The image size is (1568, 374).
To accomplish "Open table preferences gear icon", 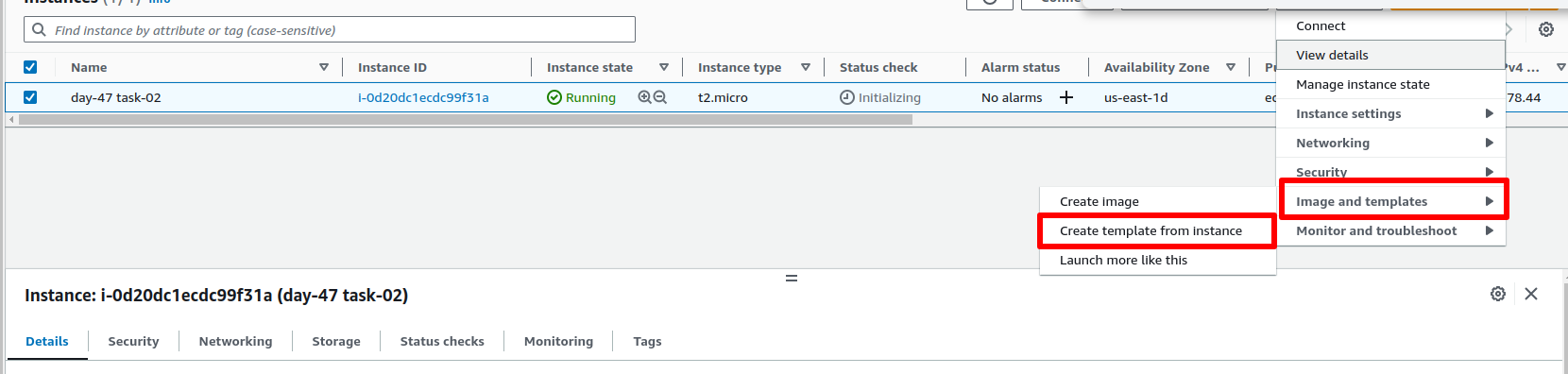I will coord(1546,29).
